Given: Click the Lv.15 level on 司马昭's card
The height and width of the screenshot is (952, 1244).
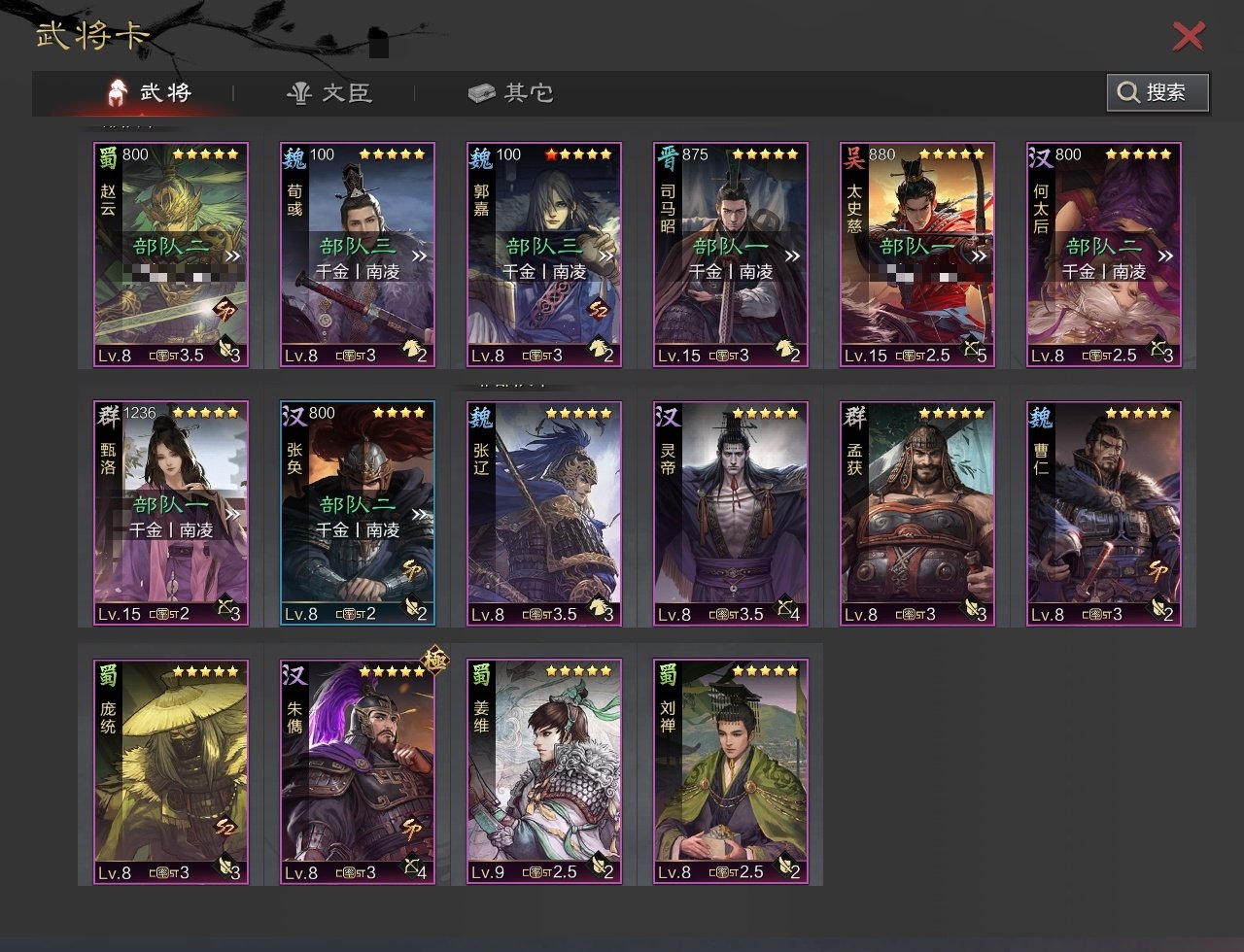Looking at the screenshot, I should point(678,356).
